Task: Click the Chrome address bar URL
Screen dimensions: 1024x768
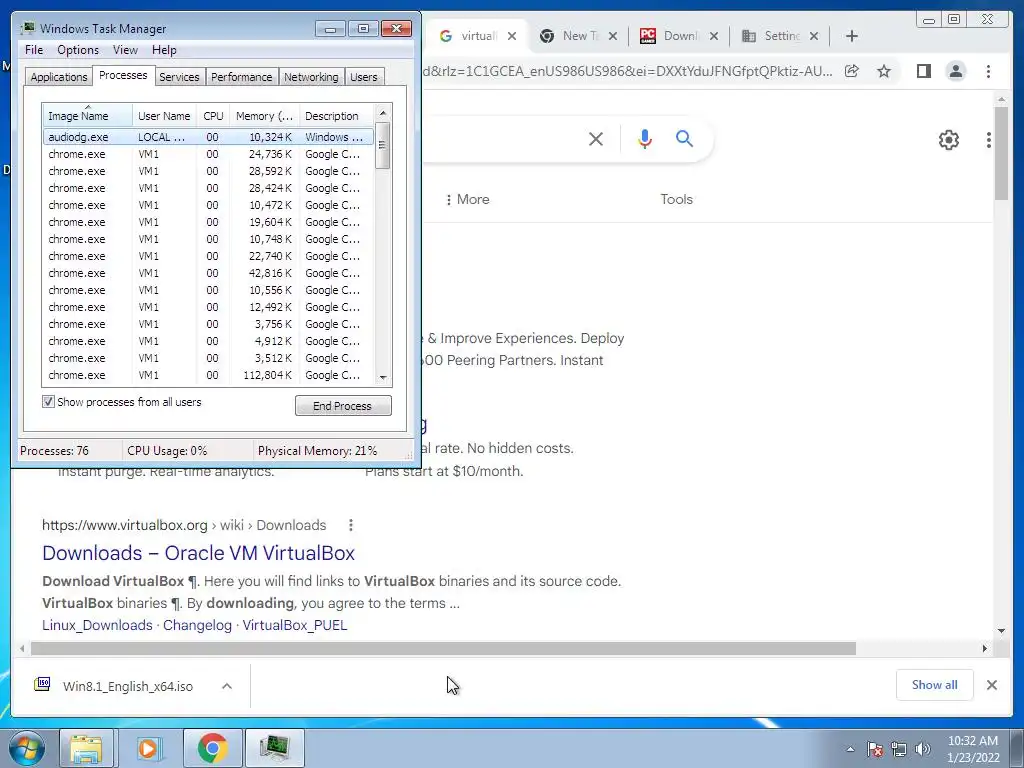Action: pos(627,71)
